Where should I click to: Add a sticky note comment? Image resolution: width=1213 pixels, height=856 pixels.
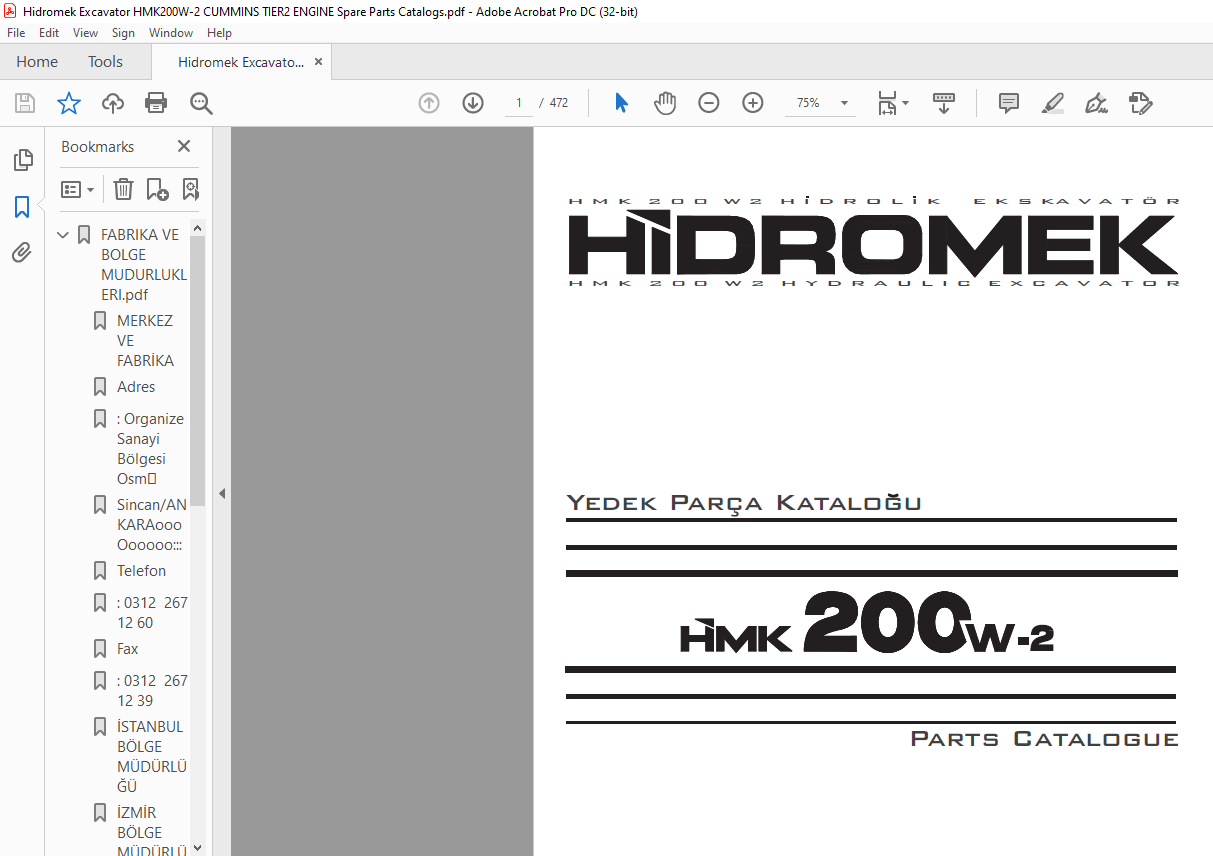click(x=1009, y=103)
